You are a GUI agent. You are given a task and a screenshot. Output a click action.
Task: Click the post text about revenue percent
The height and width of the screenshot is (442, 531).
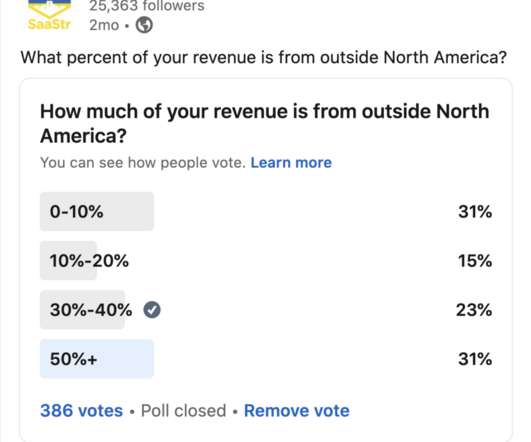263,57
